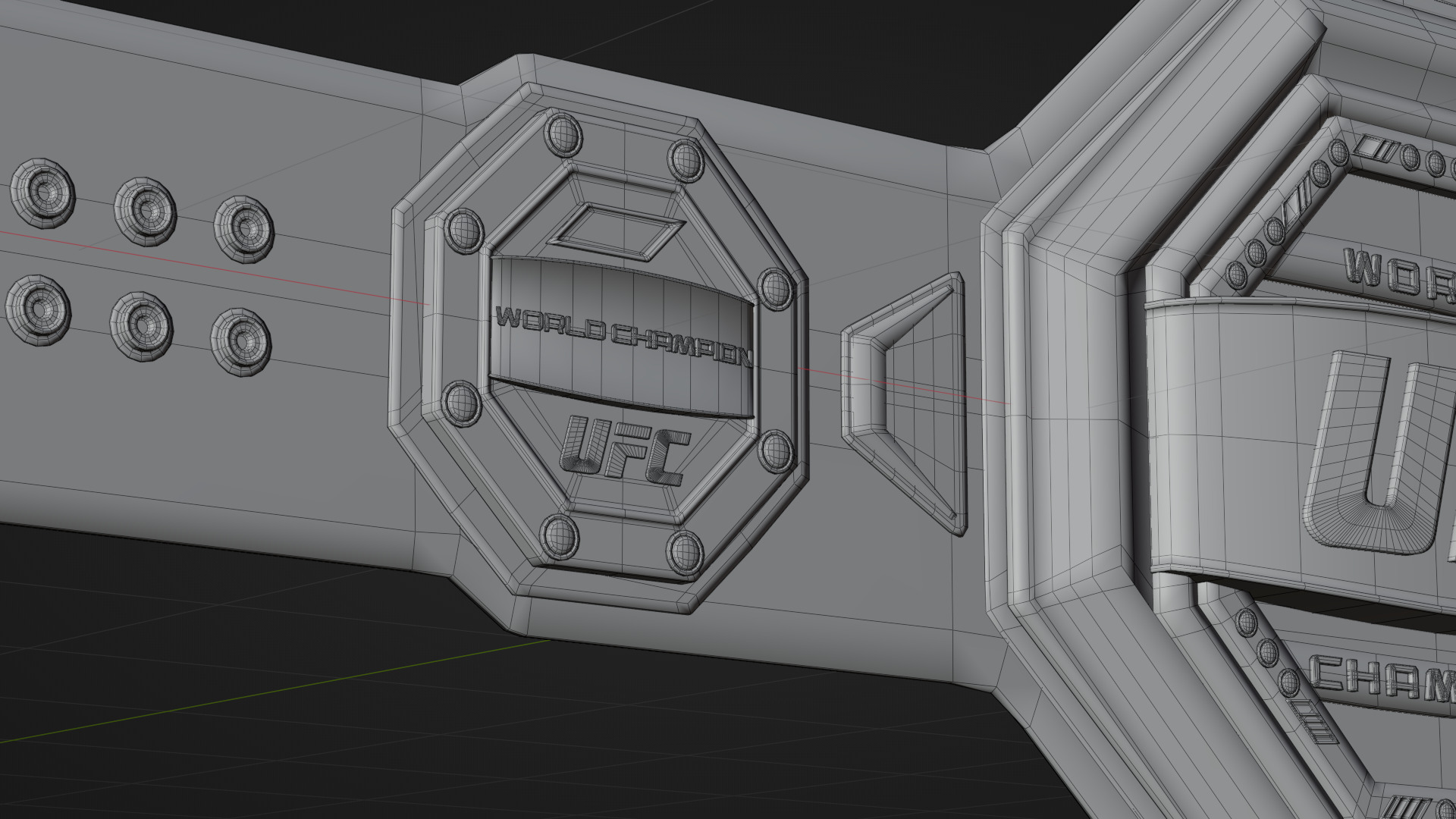Select the bottom-right rivet of the octagon plate
This screenshot has width=1456, height=819.
click(x=685, y=551)
